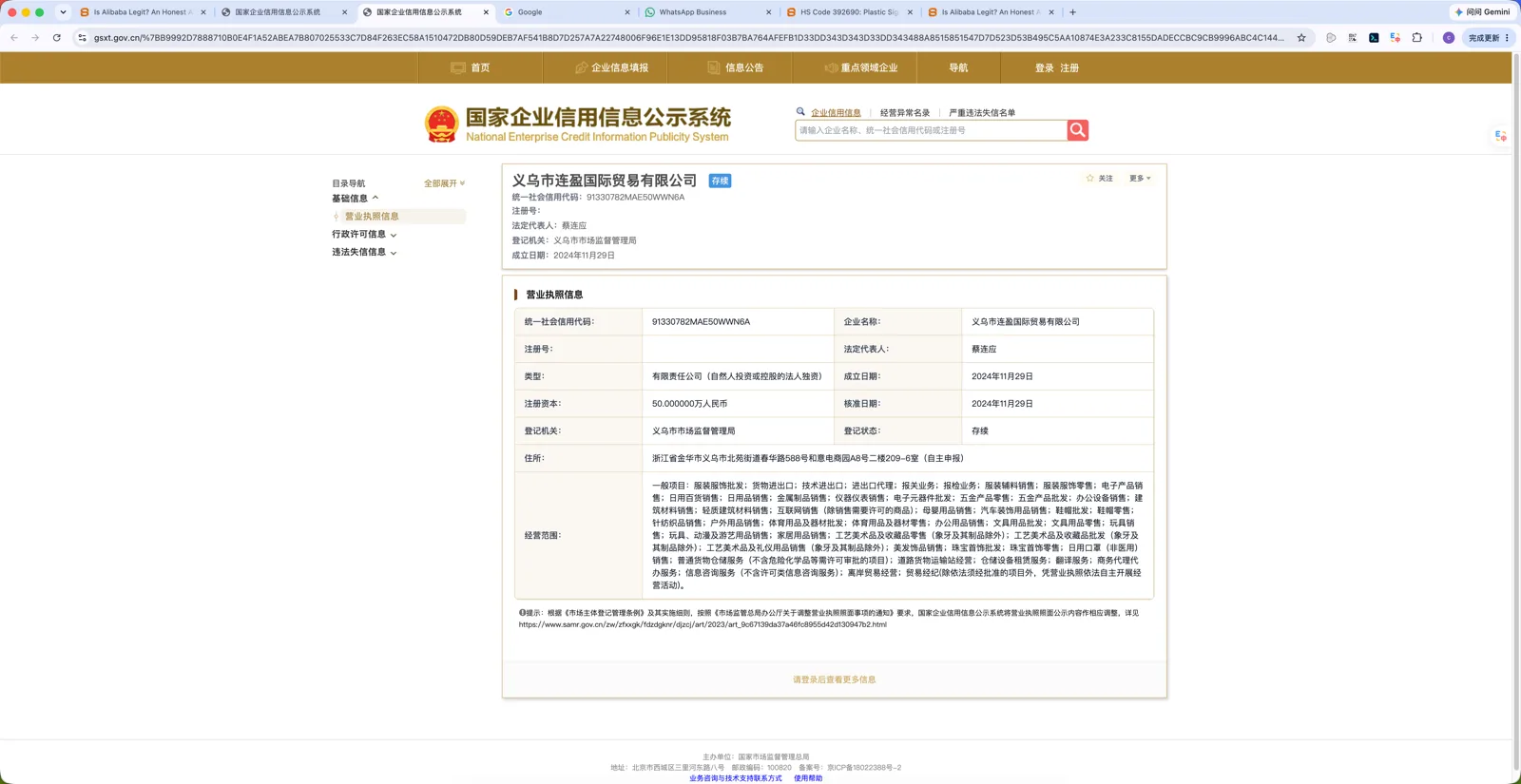Click the 登录 link in top bar
The width and height of the screenshot is (1521, 784).
(1044, 68)
